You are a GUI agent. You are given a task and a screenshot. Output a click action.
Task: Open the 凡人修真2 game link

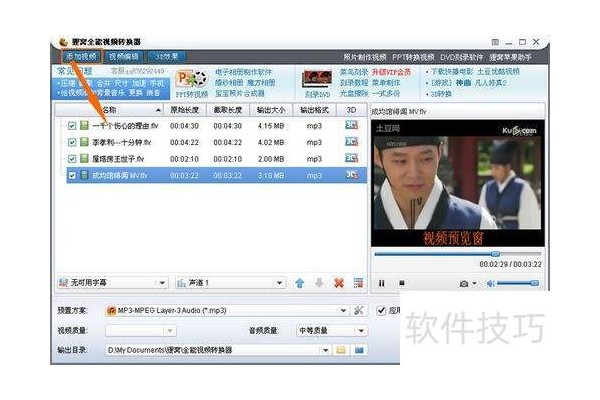[491, 83]
